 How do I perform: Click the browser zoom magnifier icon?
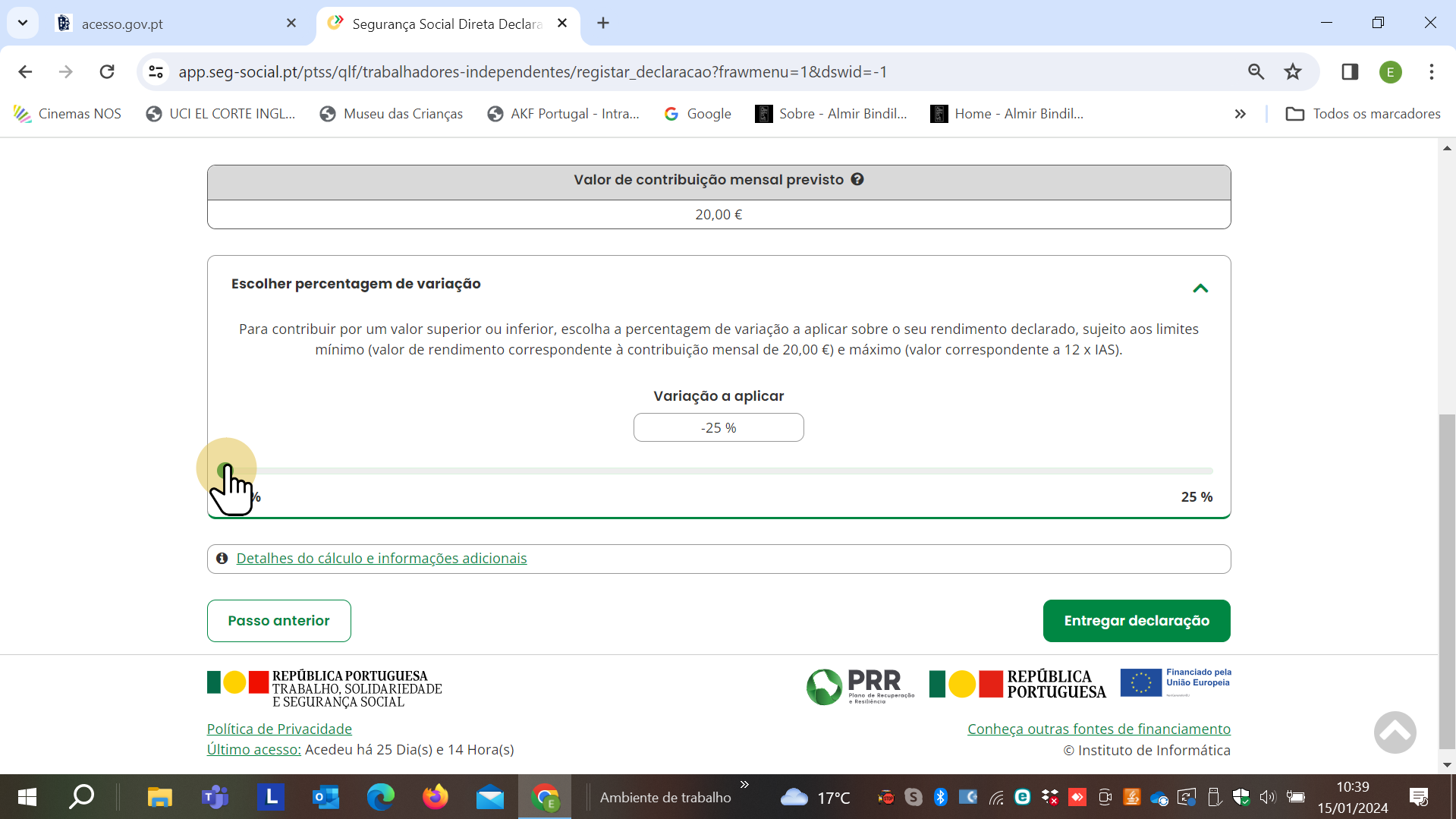(1256, 72)
